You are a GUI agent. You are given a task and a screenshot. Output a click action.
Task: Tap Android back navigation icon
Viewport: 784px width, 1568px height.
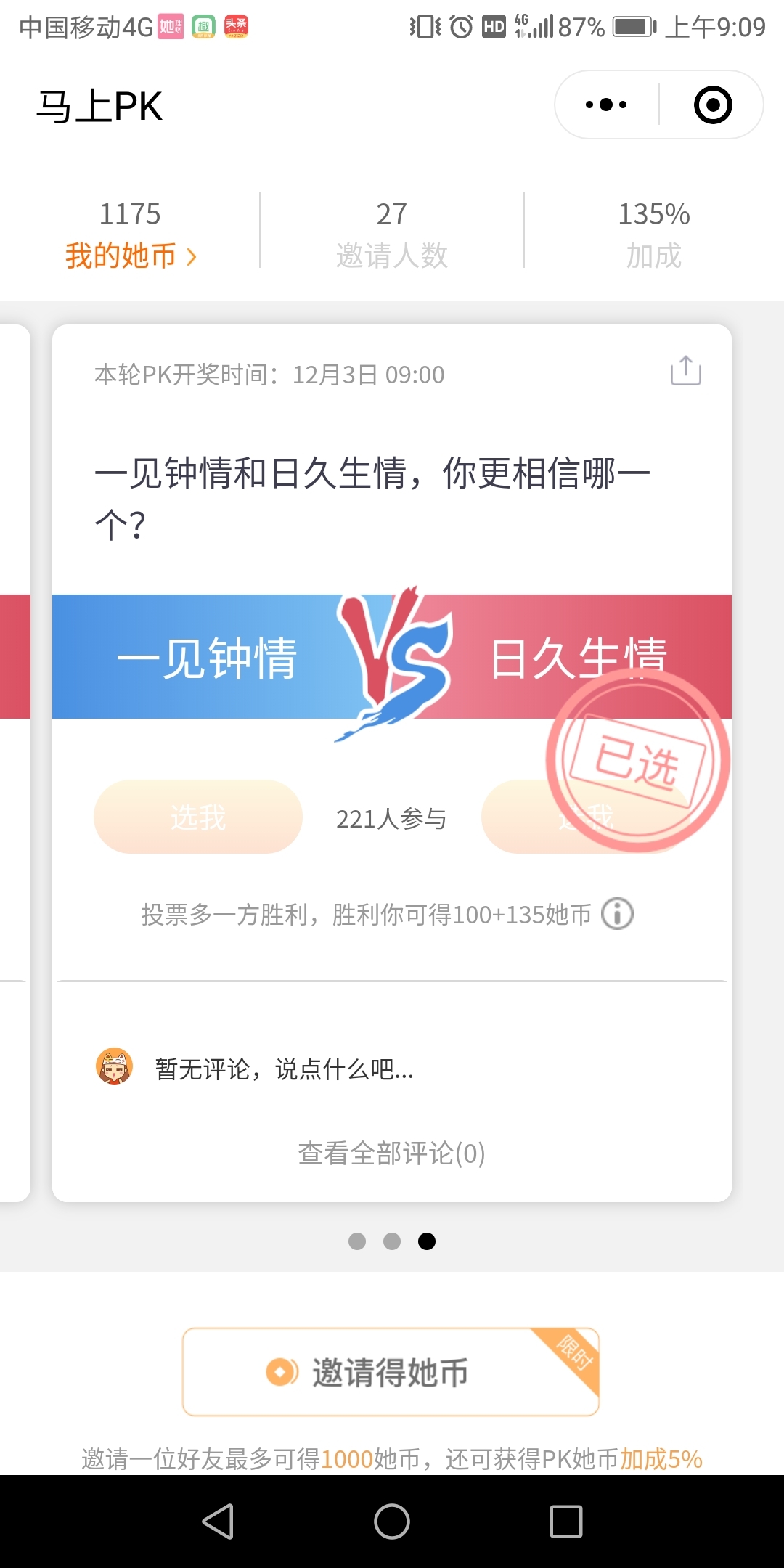click(x=218, y=1521)
